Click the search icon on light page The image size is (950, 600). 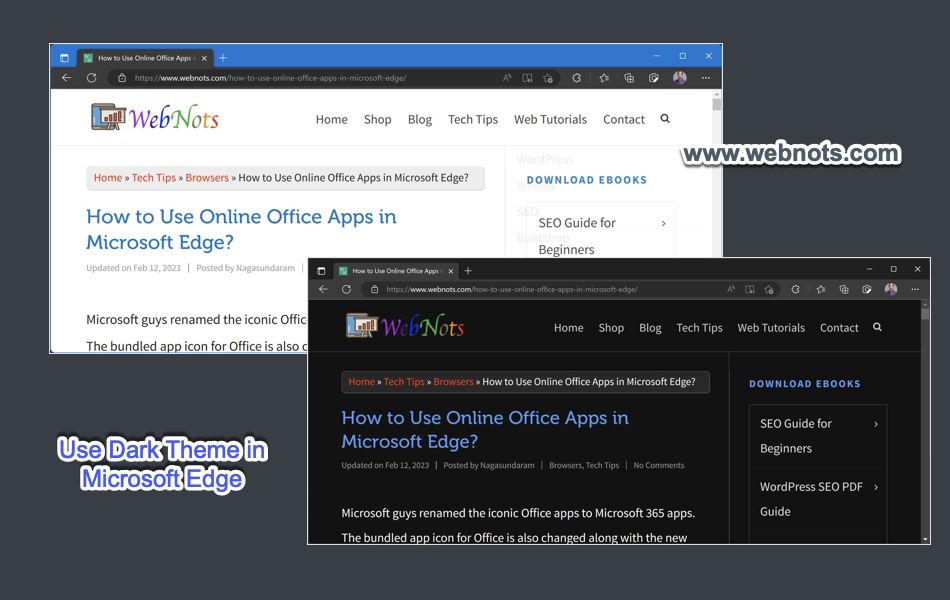click(x=665, y=119)
